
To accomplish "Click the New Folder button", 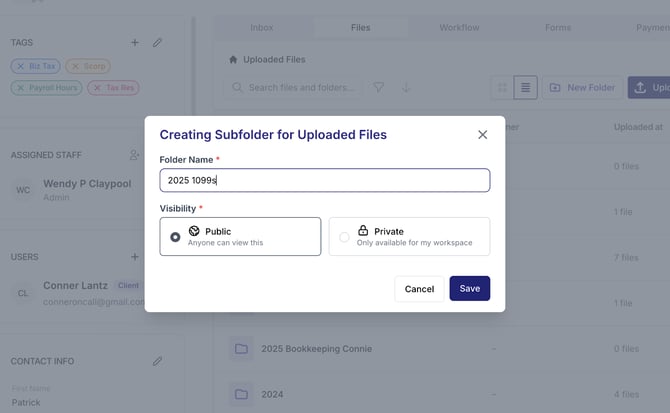I will tap(581, 88).
